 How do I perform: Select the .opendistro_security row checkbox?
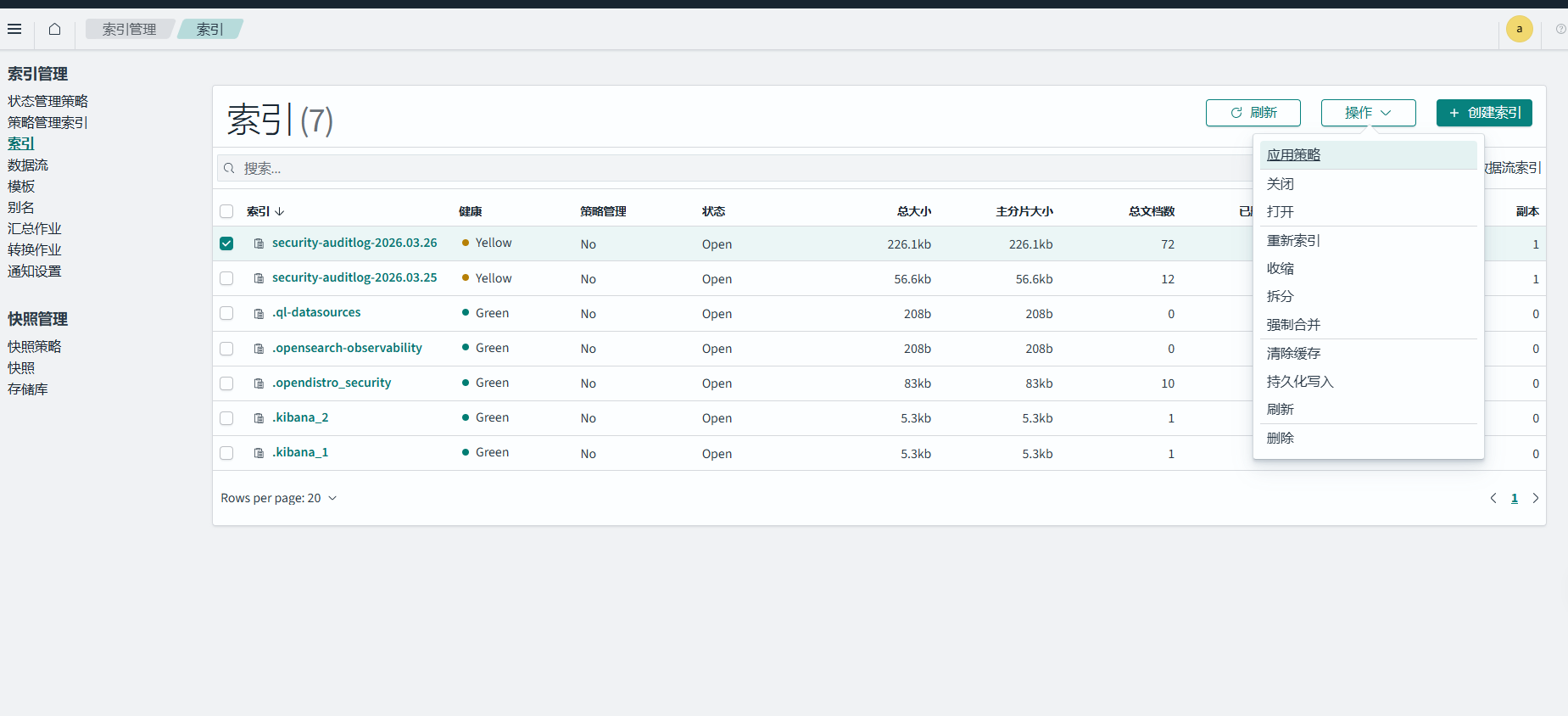point(226,383)
